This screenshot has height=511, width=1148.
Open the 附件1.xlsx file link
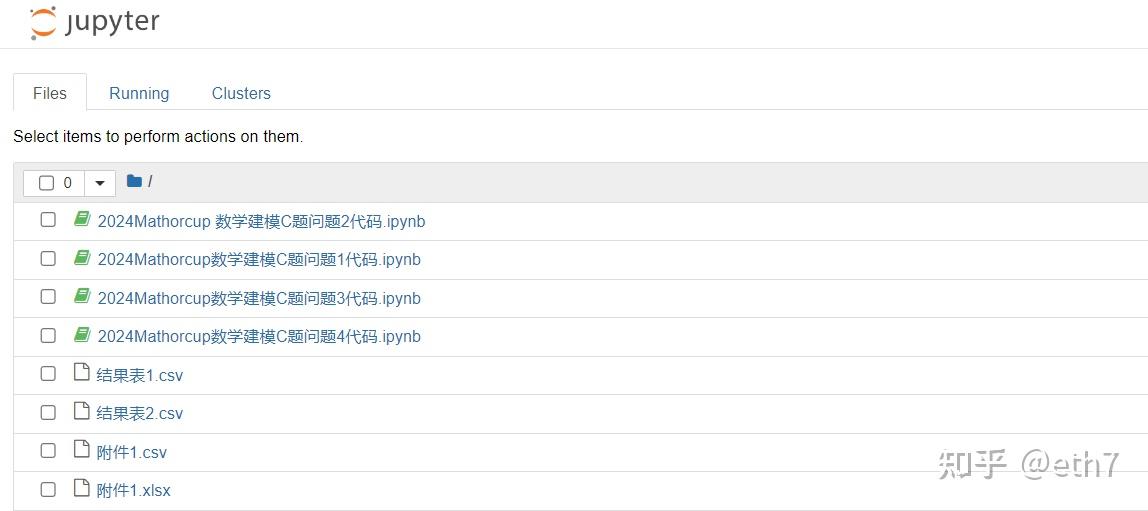pyautogui.click(x=134, y=491)
